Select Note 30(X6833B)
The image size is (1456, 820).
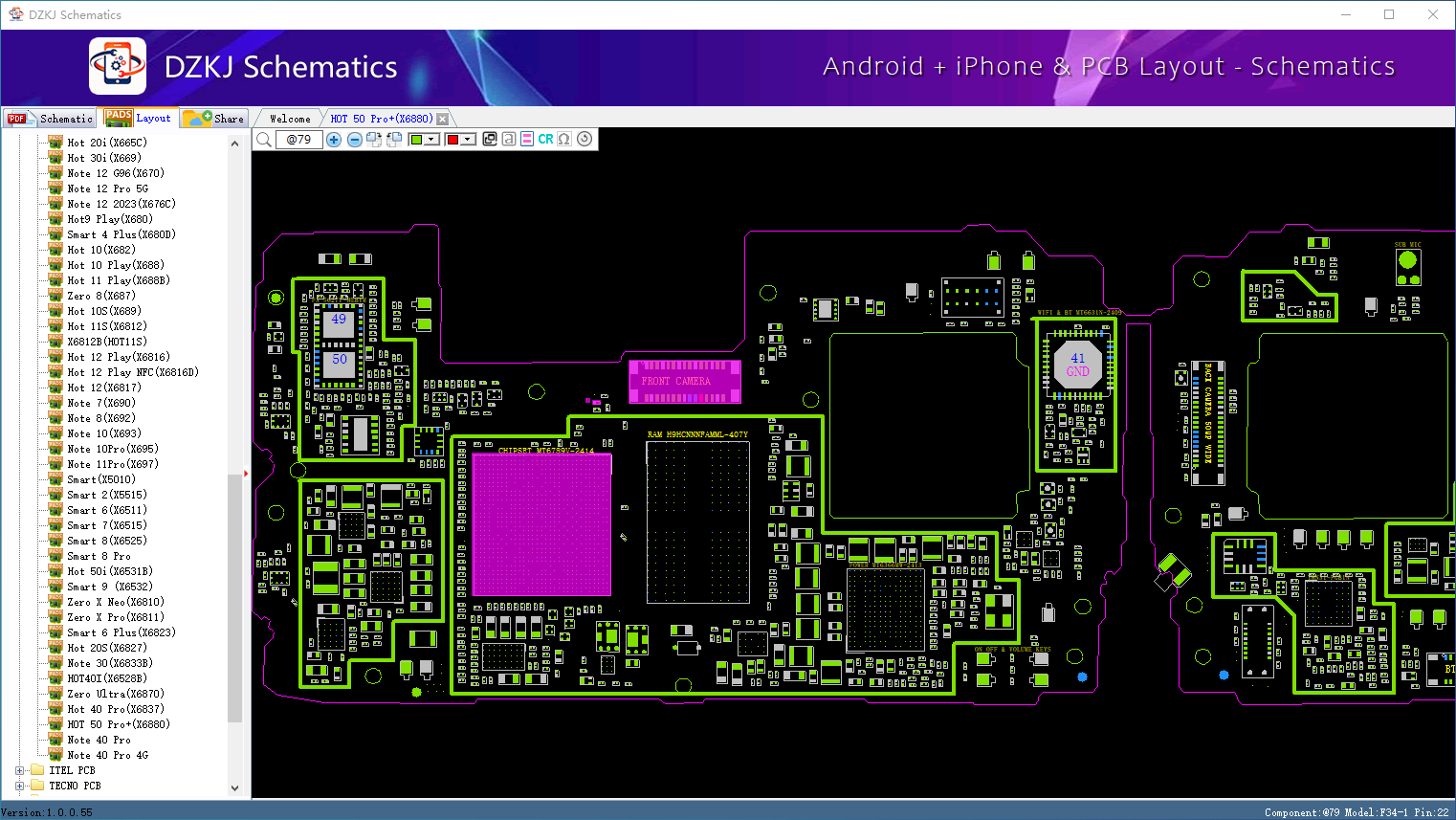[110, 663]
